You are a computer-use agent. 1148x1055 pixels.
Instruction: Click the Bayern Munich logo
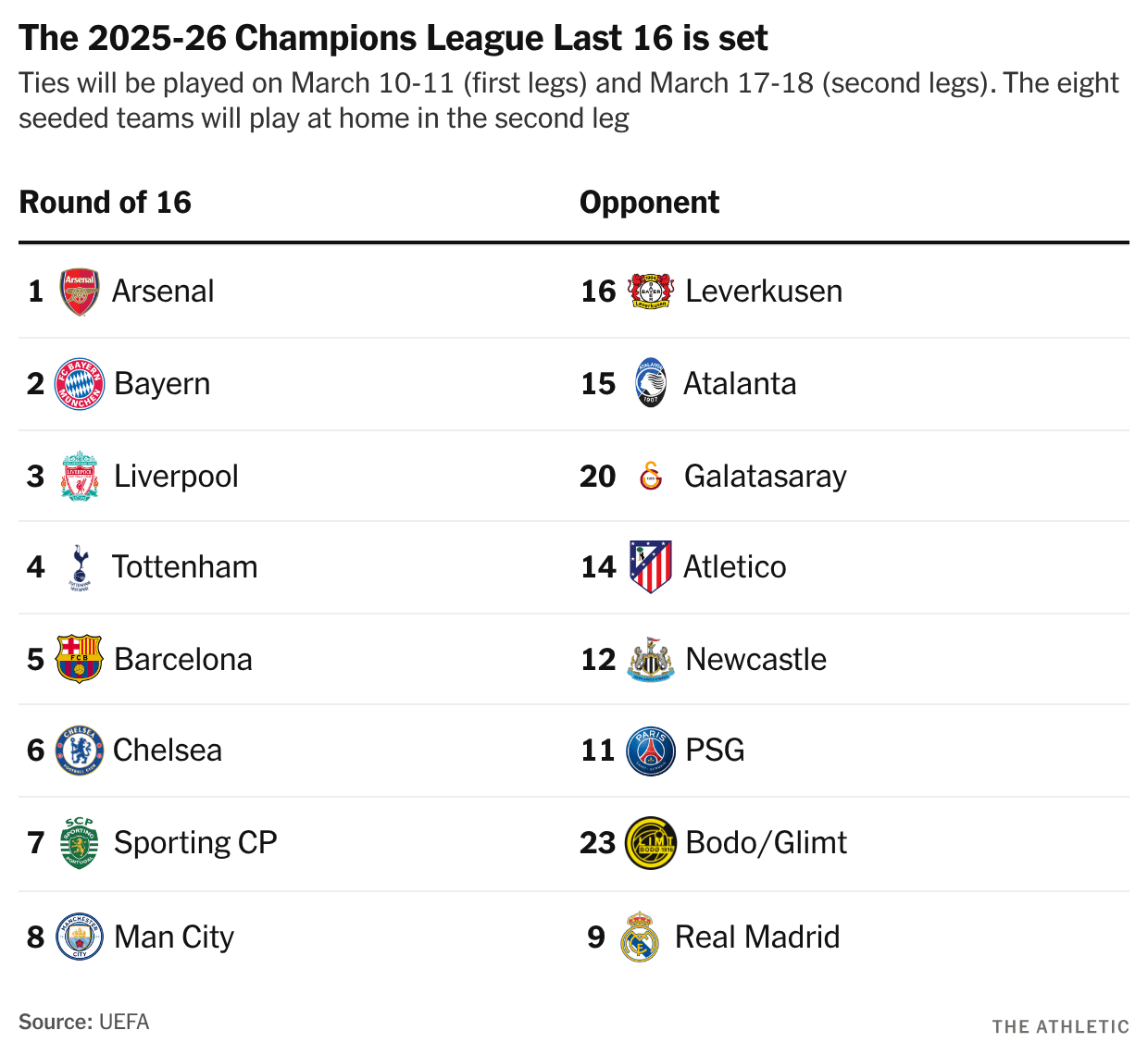80,384
